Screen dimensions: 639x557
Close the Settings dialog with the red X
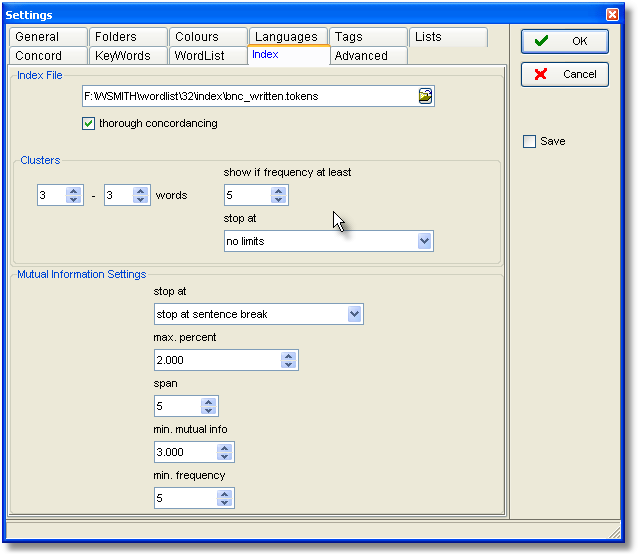click(x=612, y=15)
